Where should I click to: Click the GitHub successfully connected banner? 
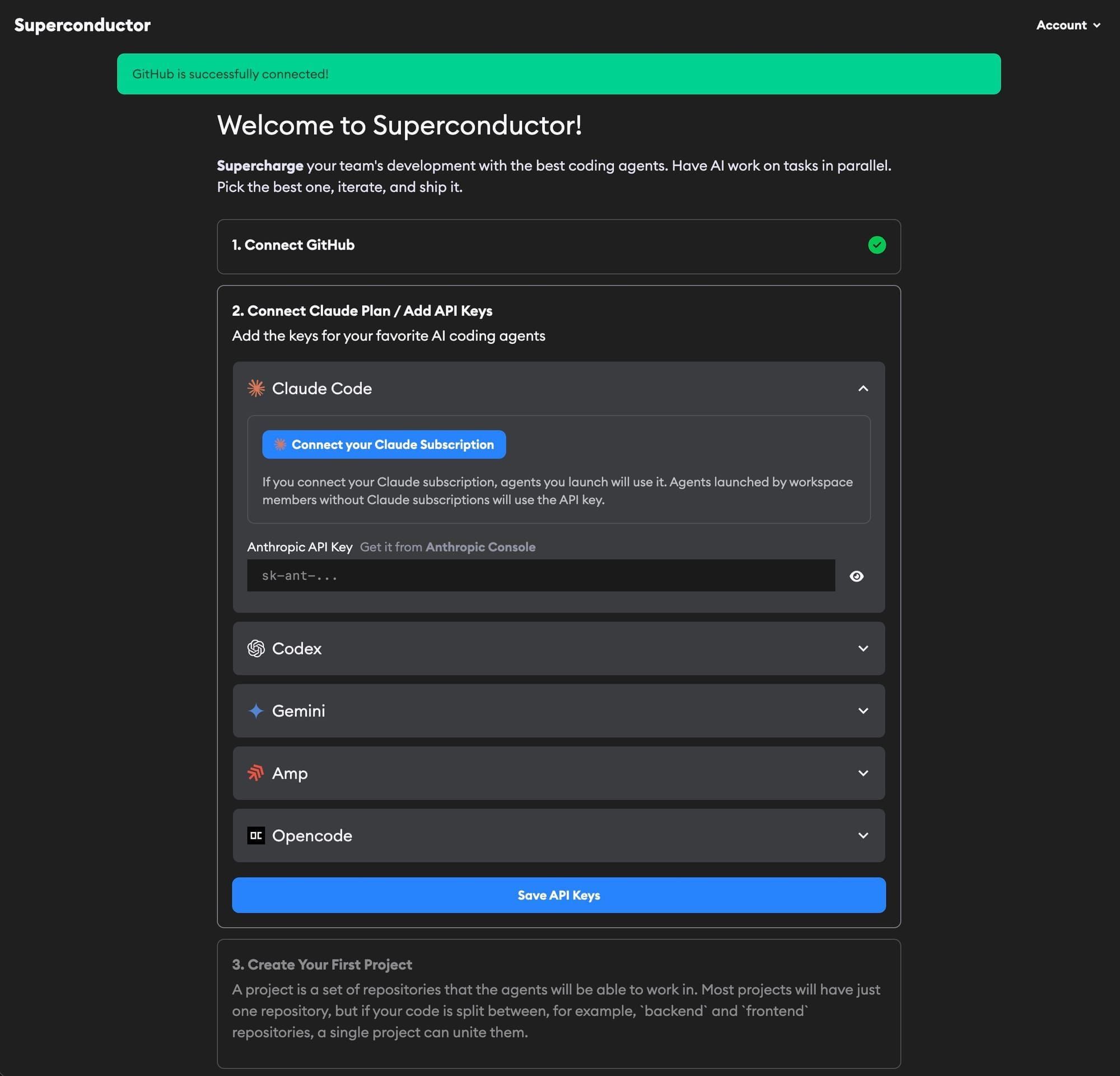pos(558,74)
